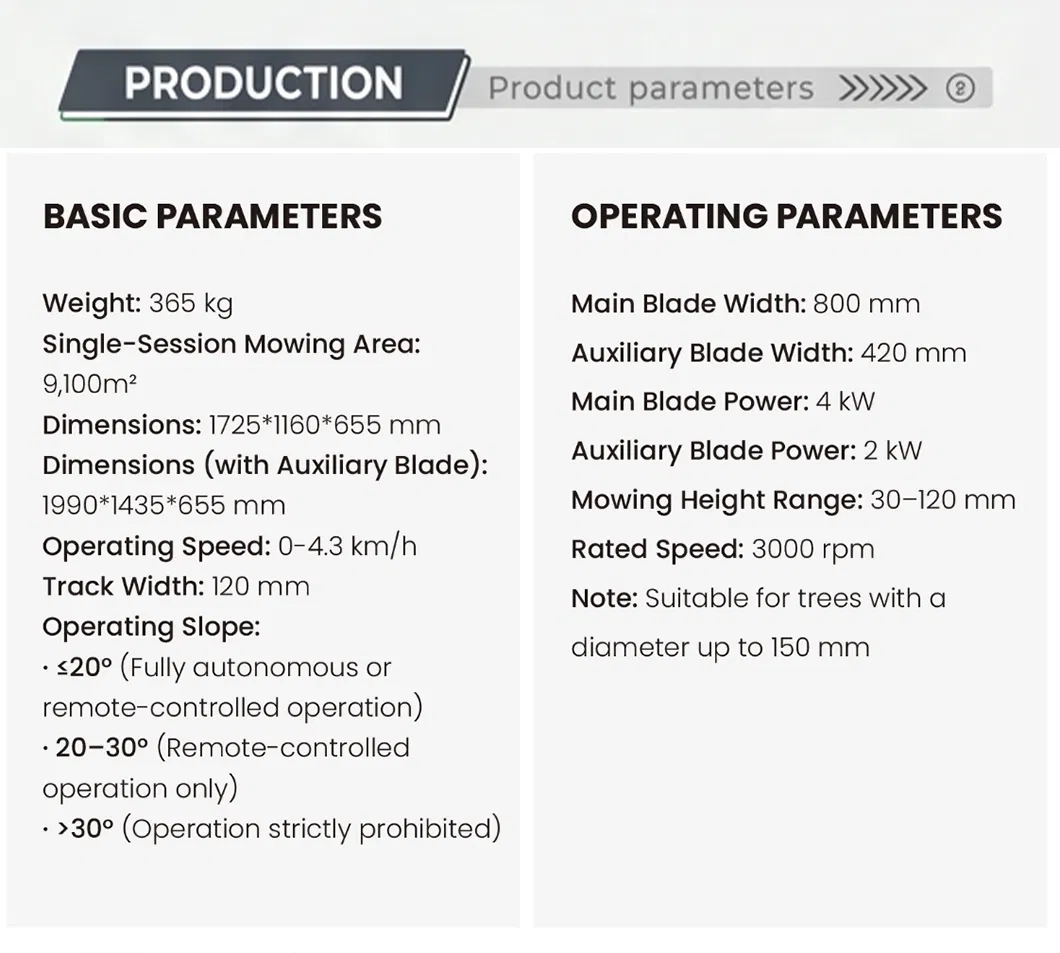Click the Main Blade Width 800 mm line

click(x=746, y=304)
